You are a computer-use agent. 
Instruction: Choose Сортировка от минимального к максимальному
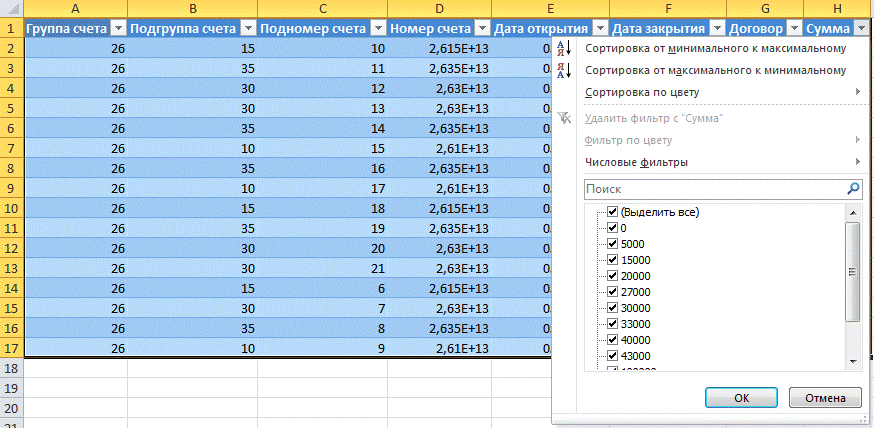(x=715, y=48)
